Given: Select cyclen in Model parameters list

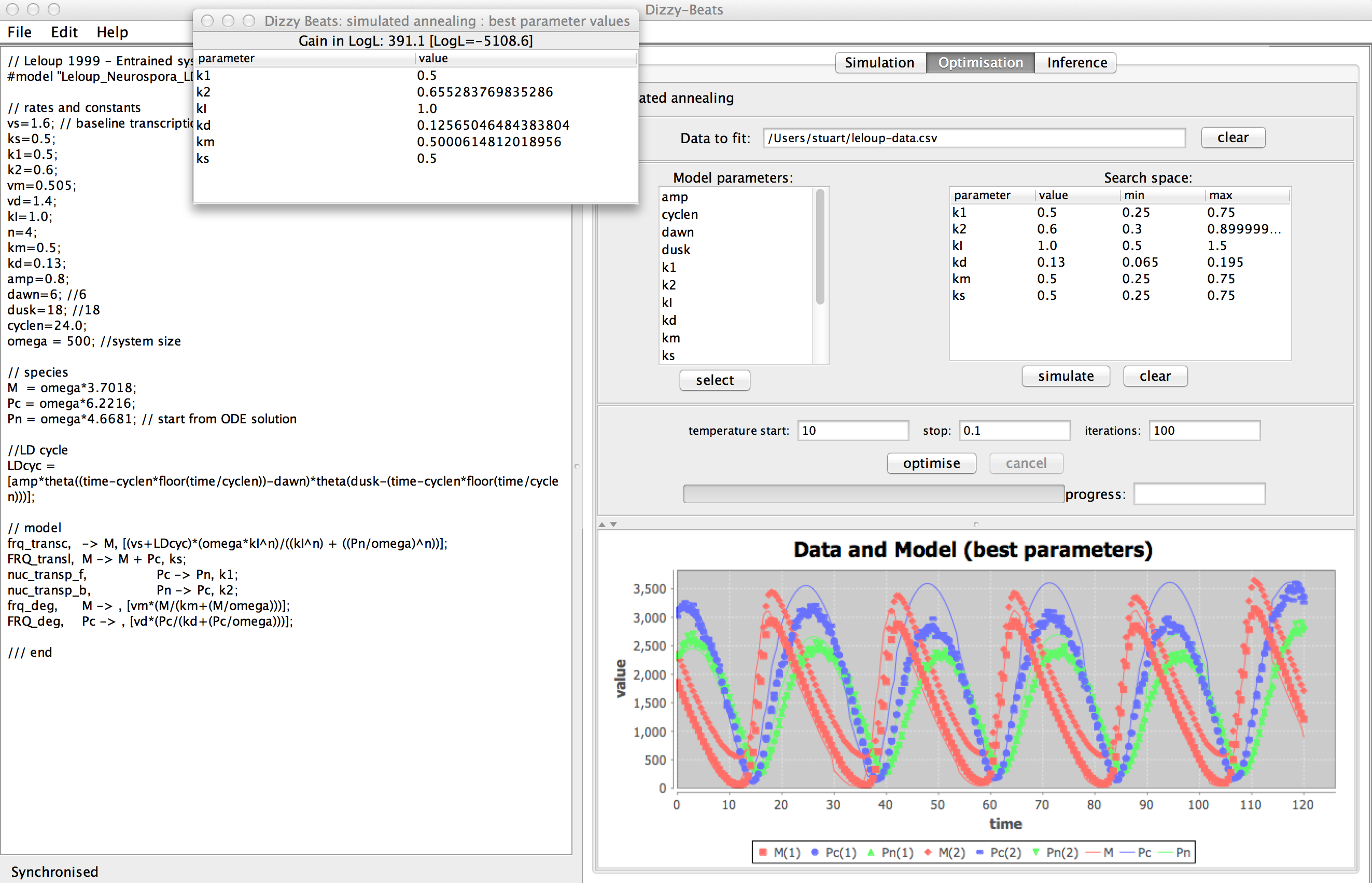Looking at the screenshot, I should (x=680, y=214).
